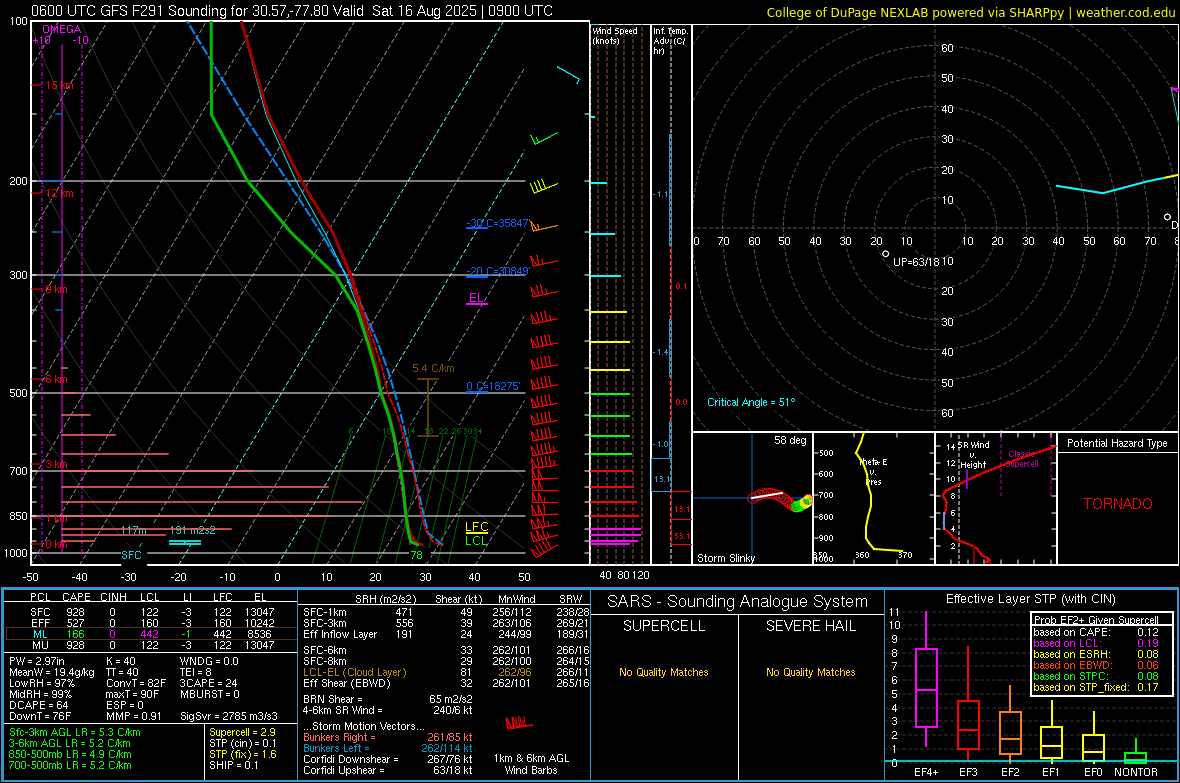The height and width of the screenshot is (783, 1180).
Task: Click the Inf. Temp. Adv. panel header
Action: tap(670, 41)
